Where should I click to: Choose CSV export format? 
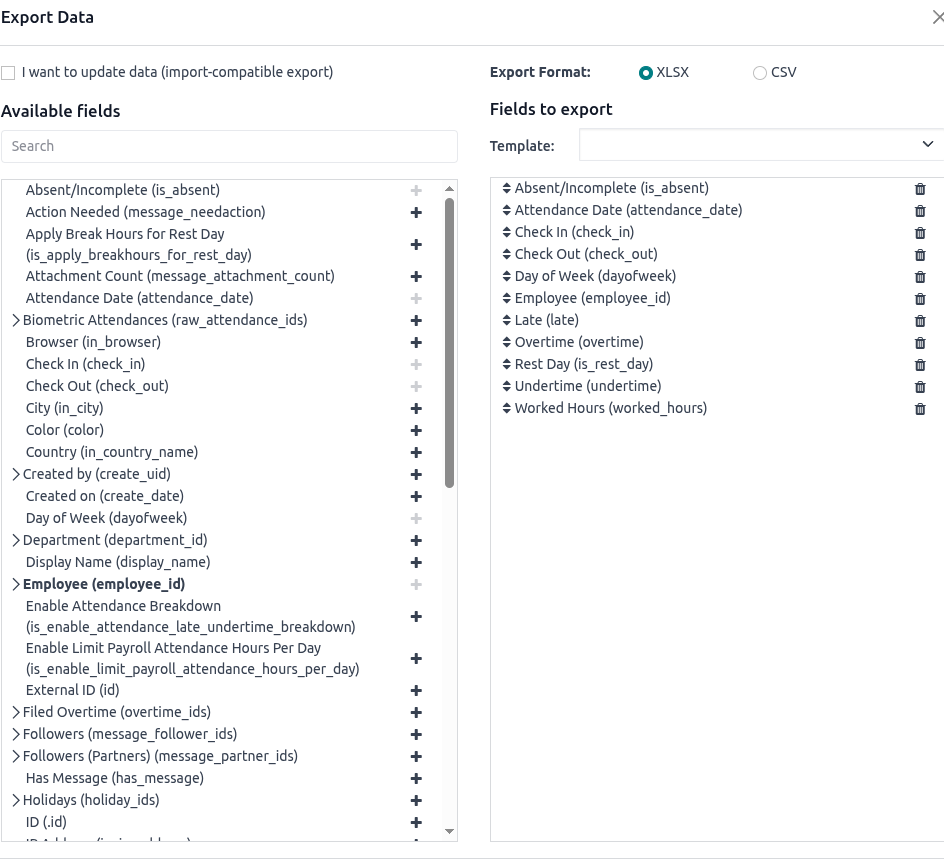click(x=760, y=73)
